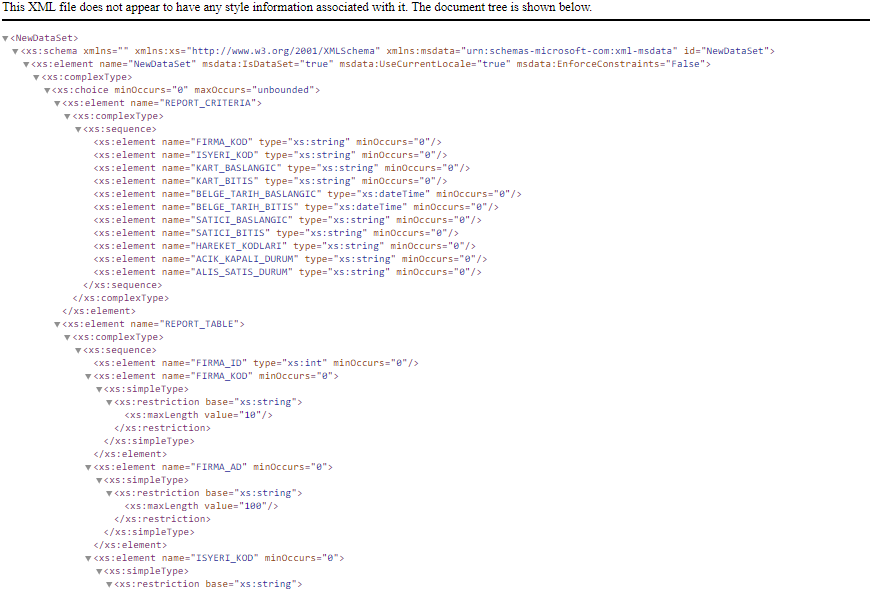Click the FIRMA_ID xs:int element line
This screenshot has height=591, width=870.
pos(256,363)
